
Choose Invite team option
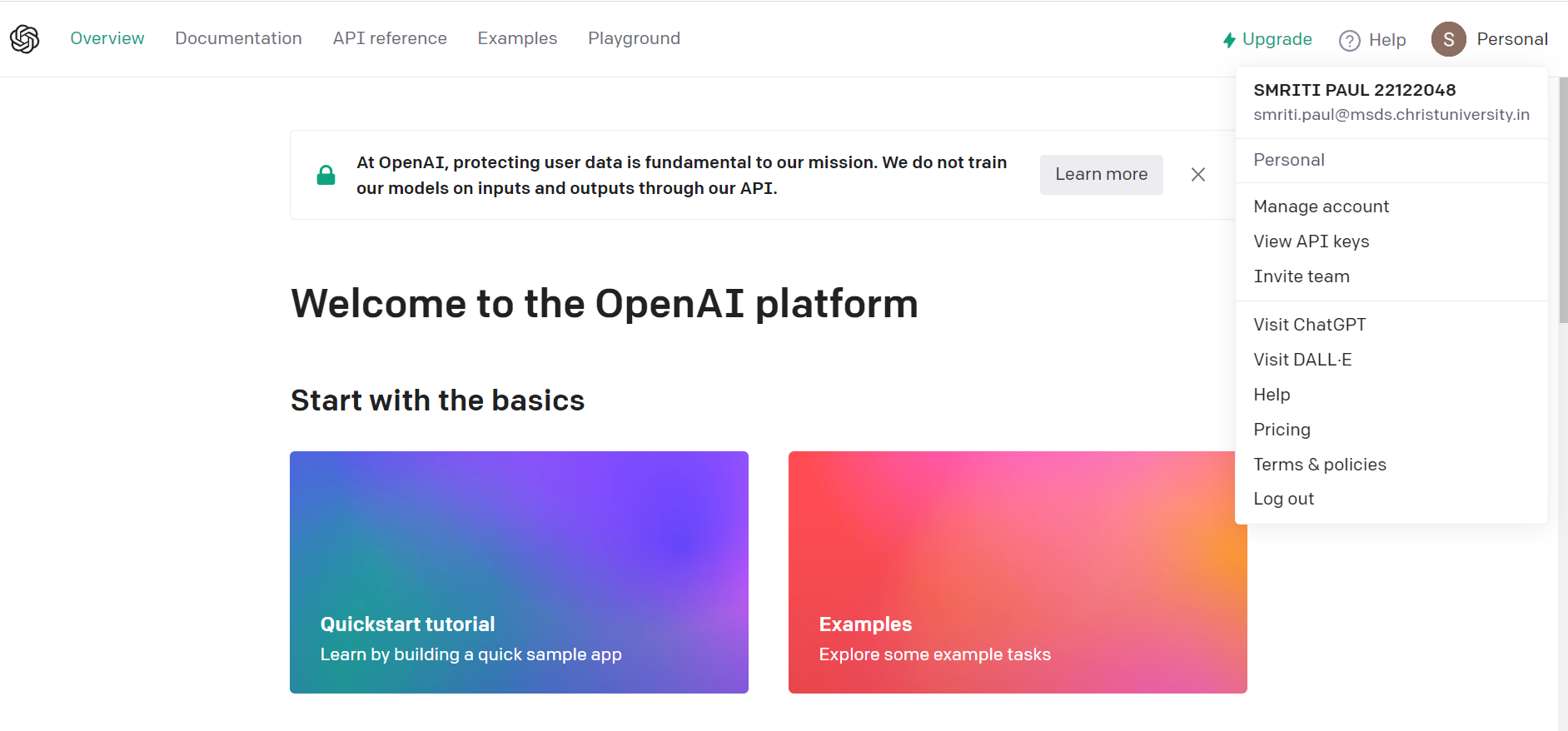(1391, 276)
